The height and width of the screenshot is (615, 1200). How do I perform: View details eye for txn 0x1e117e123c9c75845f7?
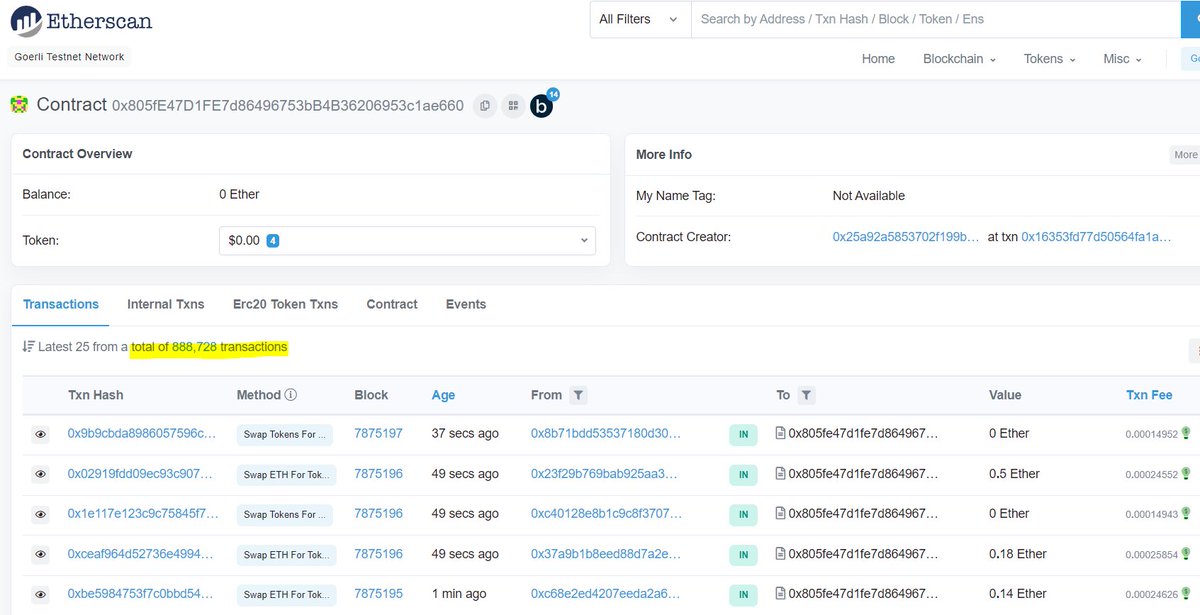[x=41, y=514]
